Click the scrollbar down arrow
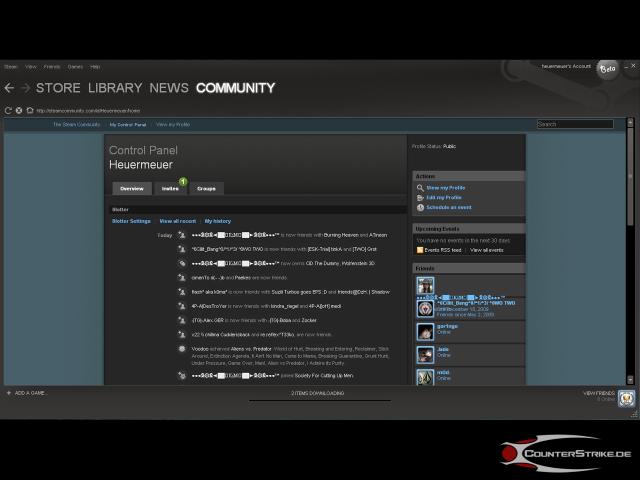This screenshot has width=640, height=480. [x=630, y=380]
